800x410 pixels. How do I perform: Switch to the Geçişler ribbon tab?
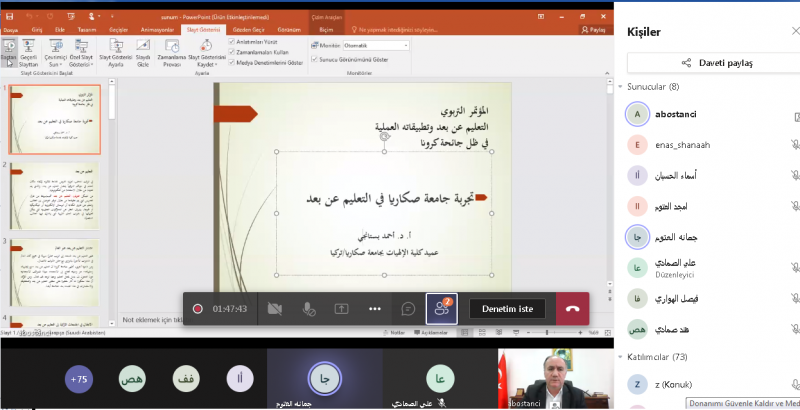[x=118, y=30]
